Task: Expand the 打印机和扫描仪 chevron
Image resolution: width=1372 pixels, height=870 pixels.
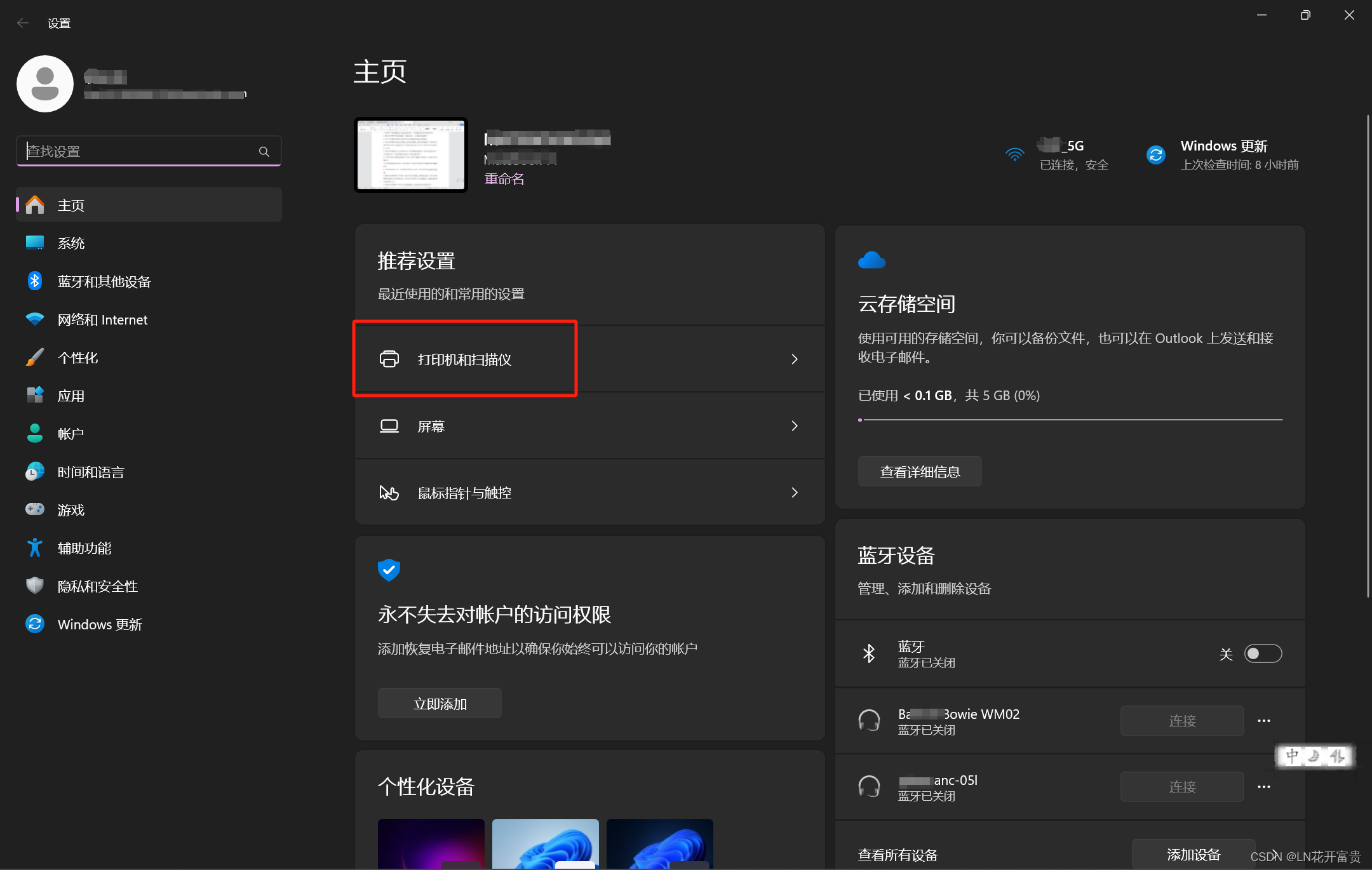Action: [795, 359]
